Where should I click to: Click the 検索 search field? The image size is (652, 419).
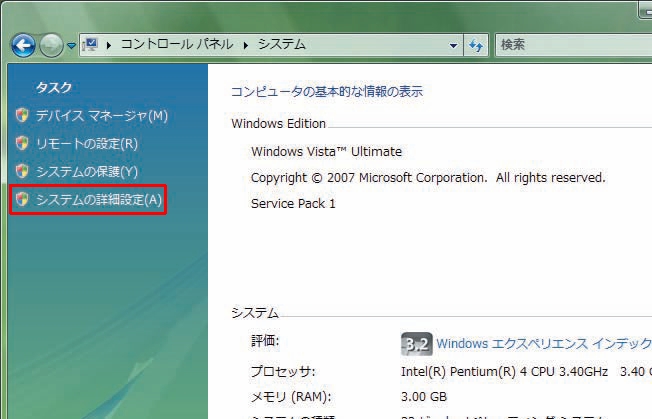(573, 45)
